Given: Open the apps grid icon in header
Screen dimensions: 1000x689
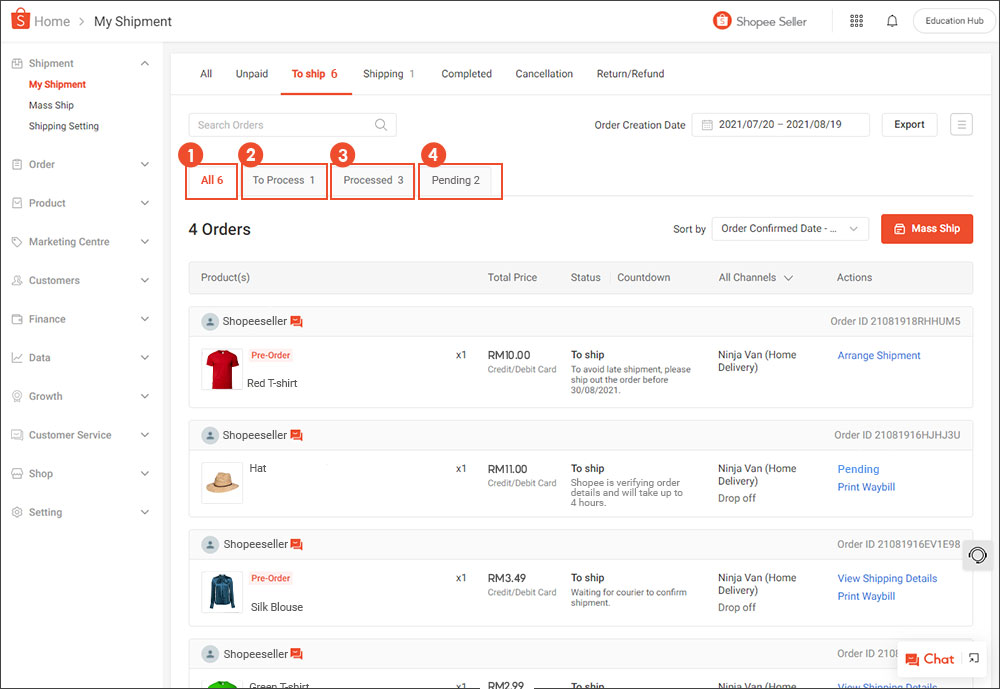Looking at the screenshot, I should click(x=856, y=20).
